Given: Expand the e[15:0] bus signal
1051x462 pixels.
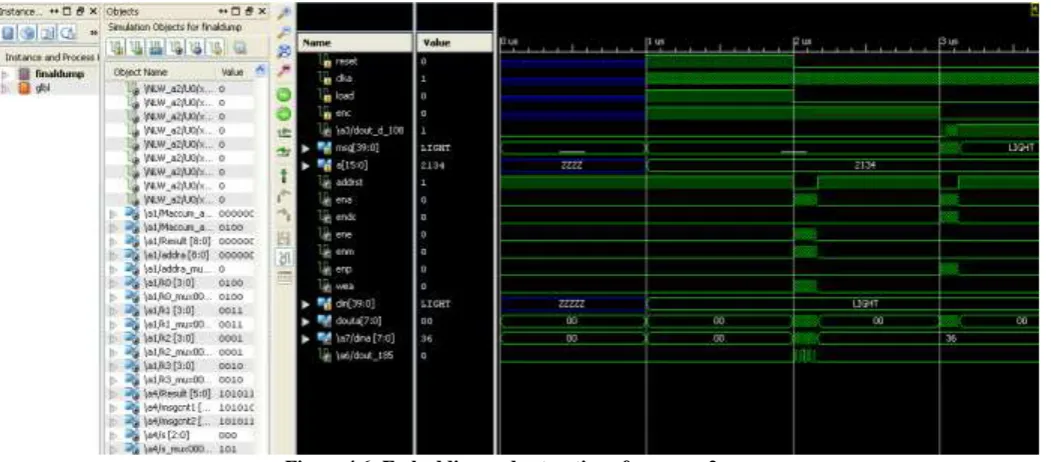Looking at the screenshot, I should pyautogui.click(x=306, y=165).
